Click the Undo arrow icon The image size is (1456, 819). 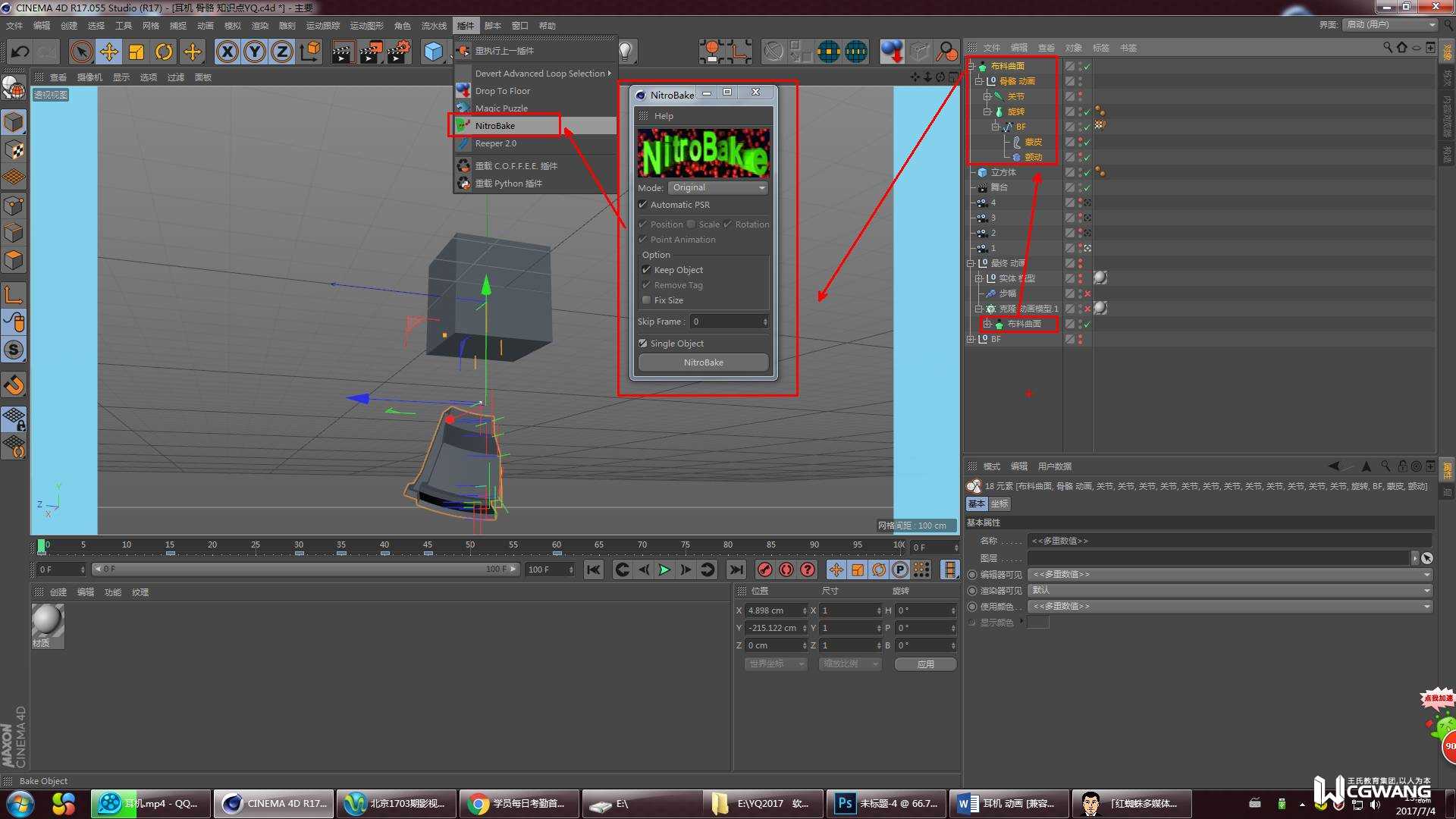point(20,52)
